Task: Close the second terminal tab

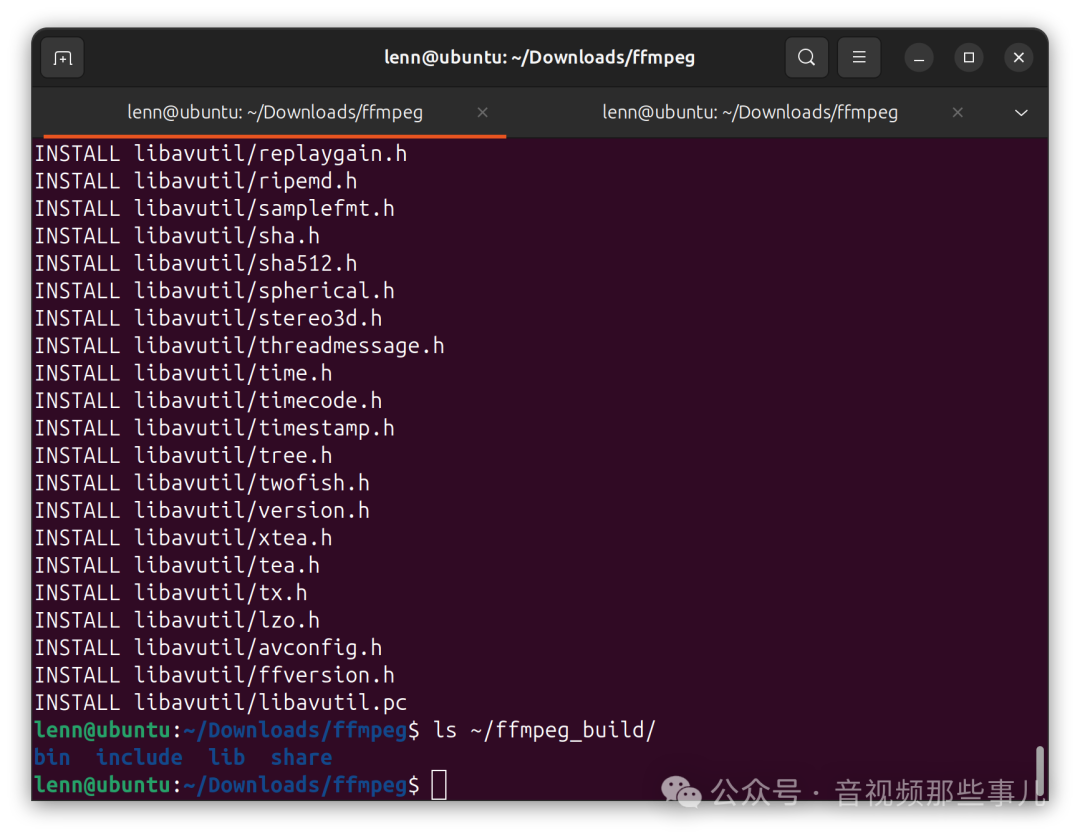Action: (x=957, y=112)
